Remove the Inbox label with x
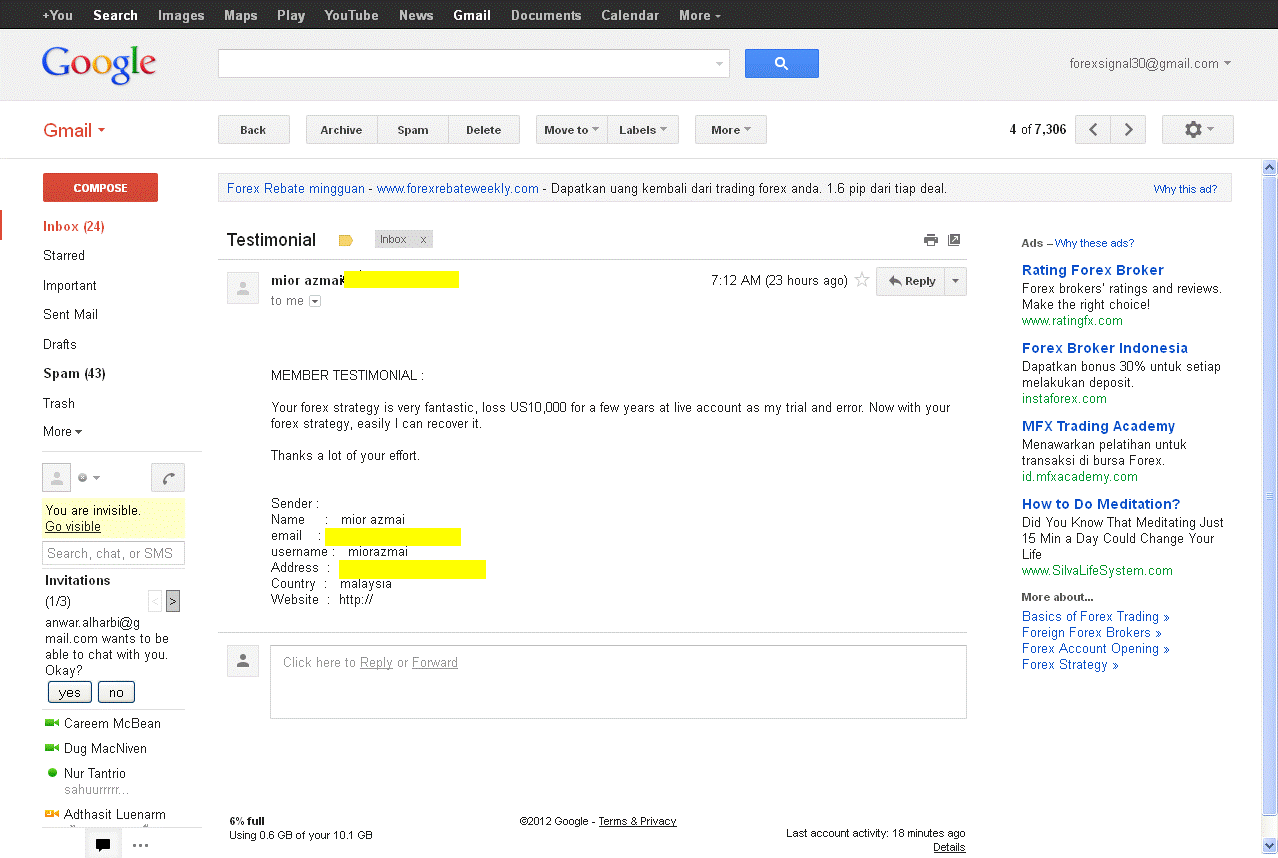This screenshot has height=858, width=1278. pos(423,240)
